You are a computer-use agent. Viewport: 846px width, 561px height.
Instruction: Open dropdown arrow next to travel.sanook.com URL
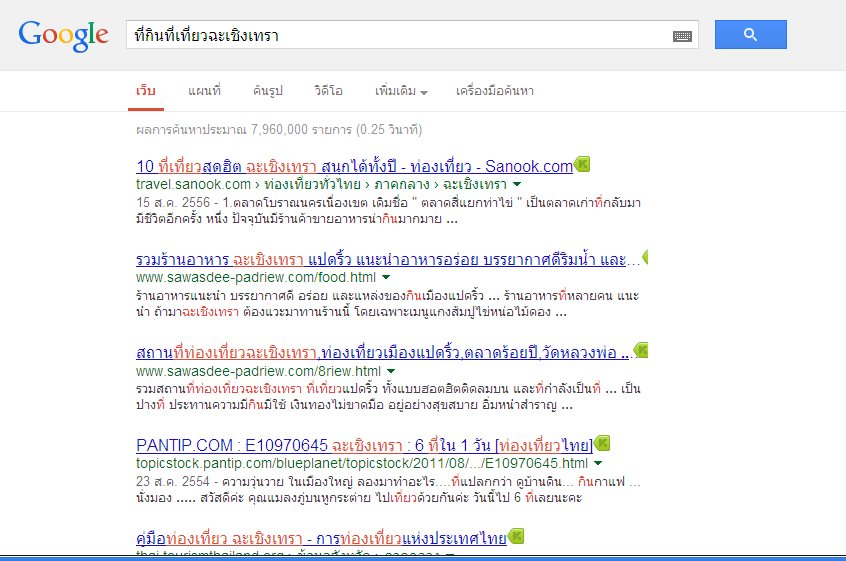pyautogui.click(x=517, y=184)
